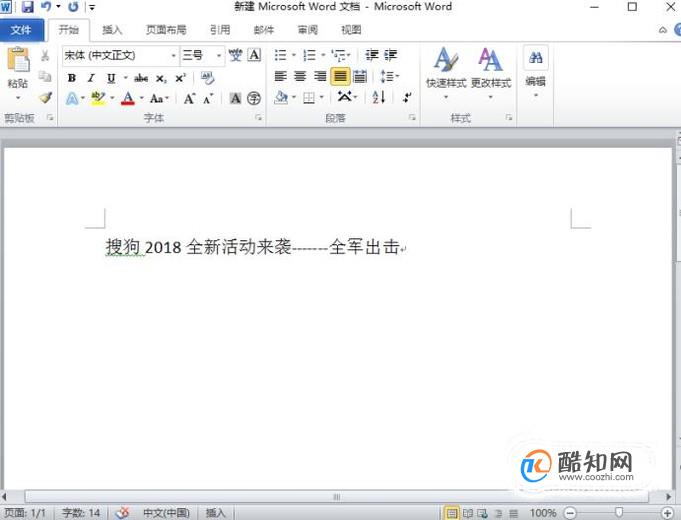Open phonetic guide (pinyin) tool
681x520 pixels.
pyautogui.click(x=235, y=55)
